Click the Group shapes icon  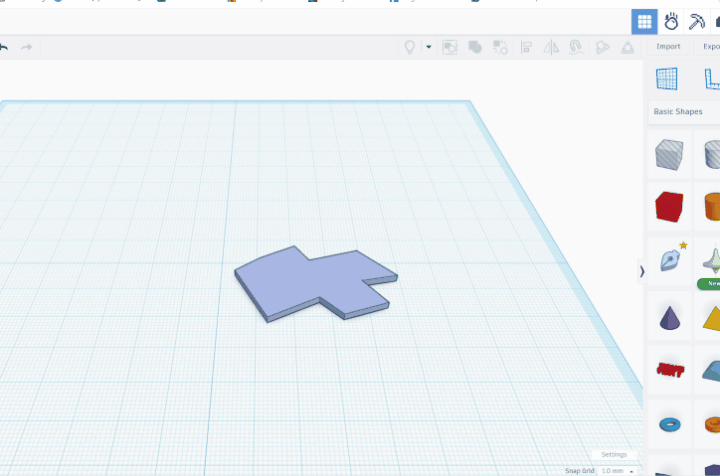(x=475, y=47)
